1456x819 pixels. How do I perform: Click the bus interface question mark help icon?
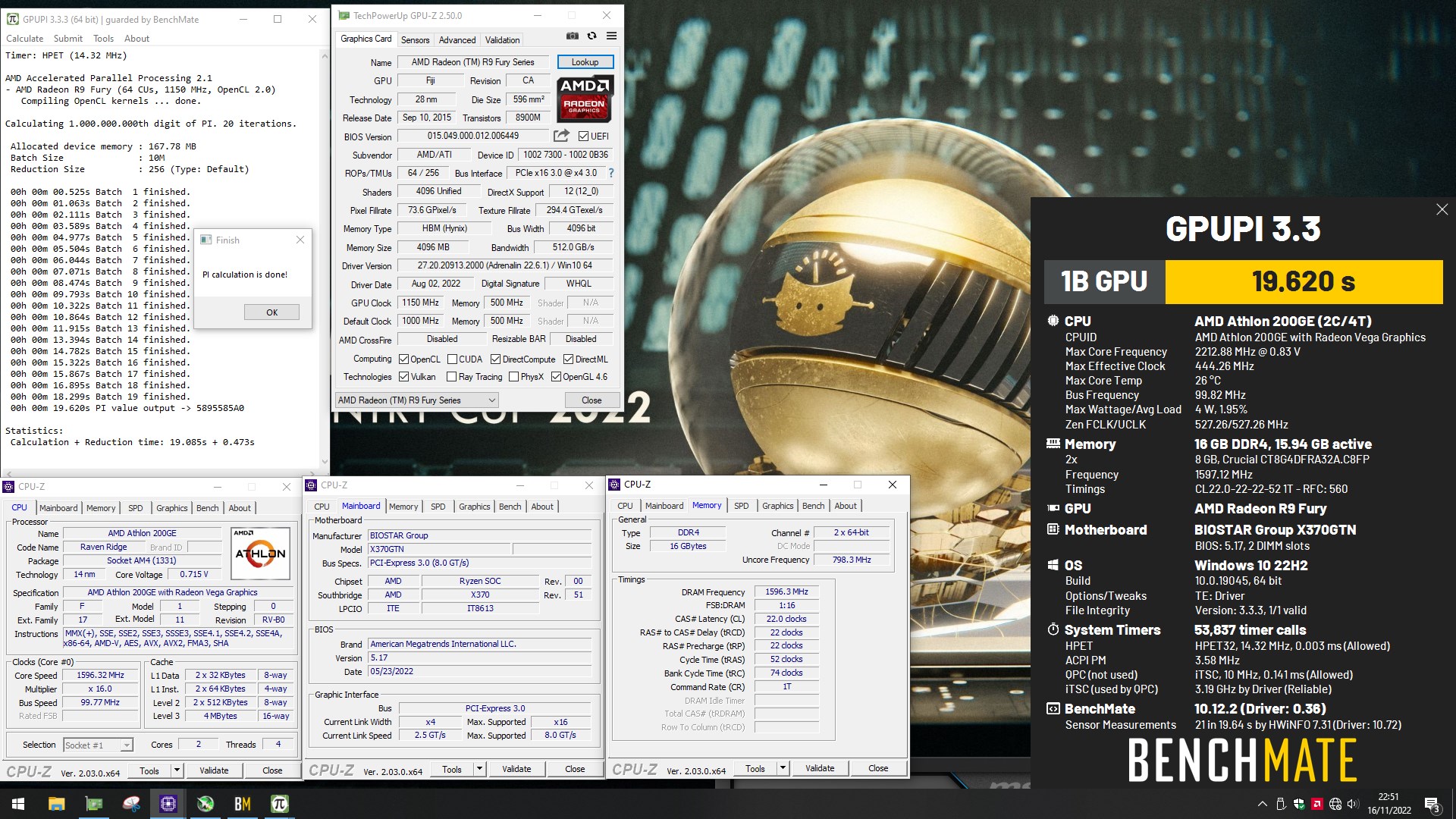611,173
